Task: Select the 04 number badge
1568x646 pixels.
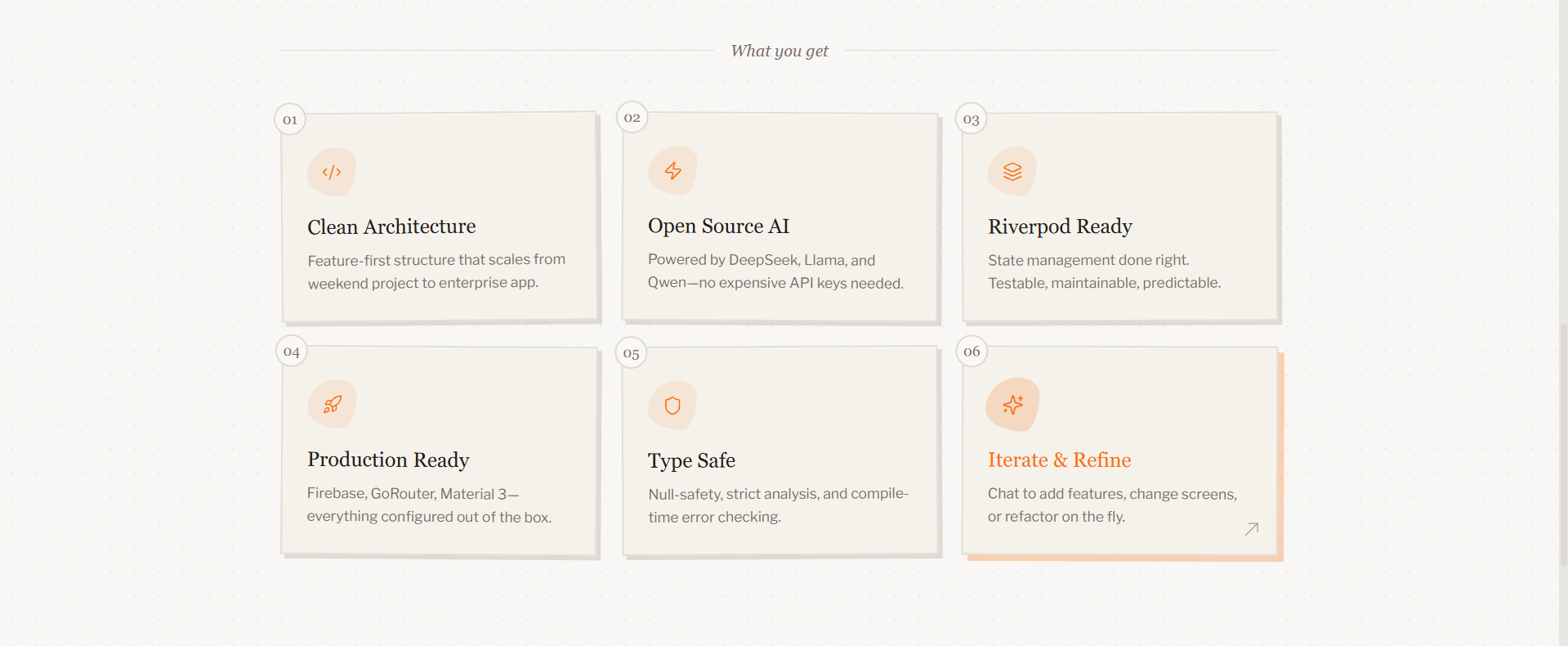Action: [x=292, y=352]
